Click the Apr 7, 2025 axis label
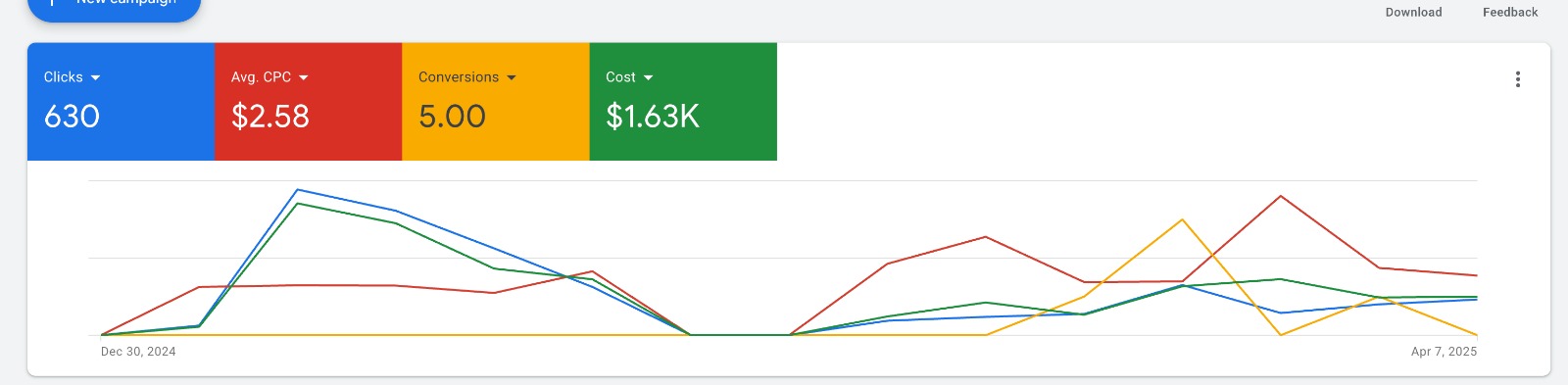This screenshot has width=1568, height=385. tap(1444, 352)
